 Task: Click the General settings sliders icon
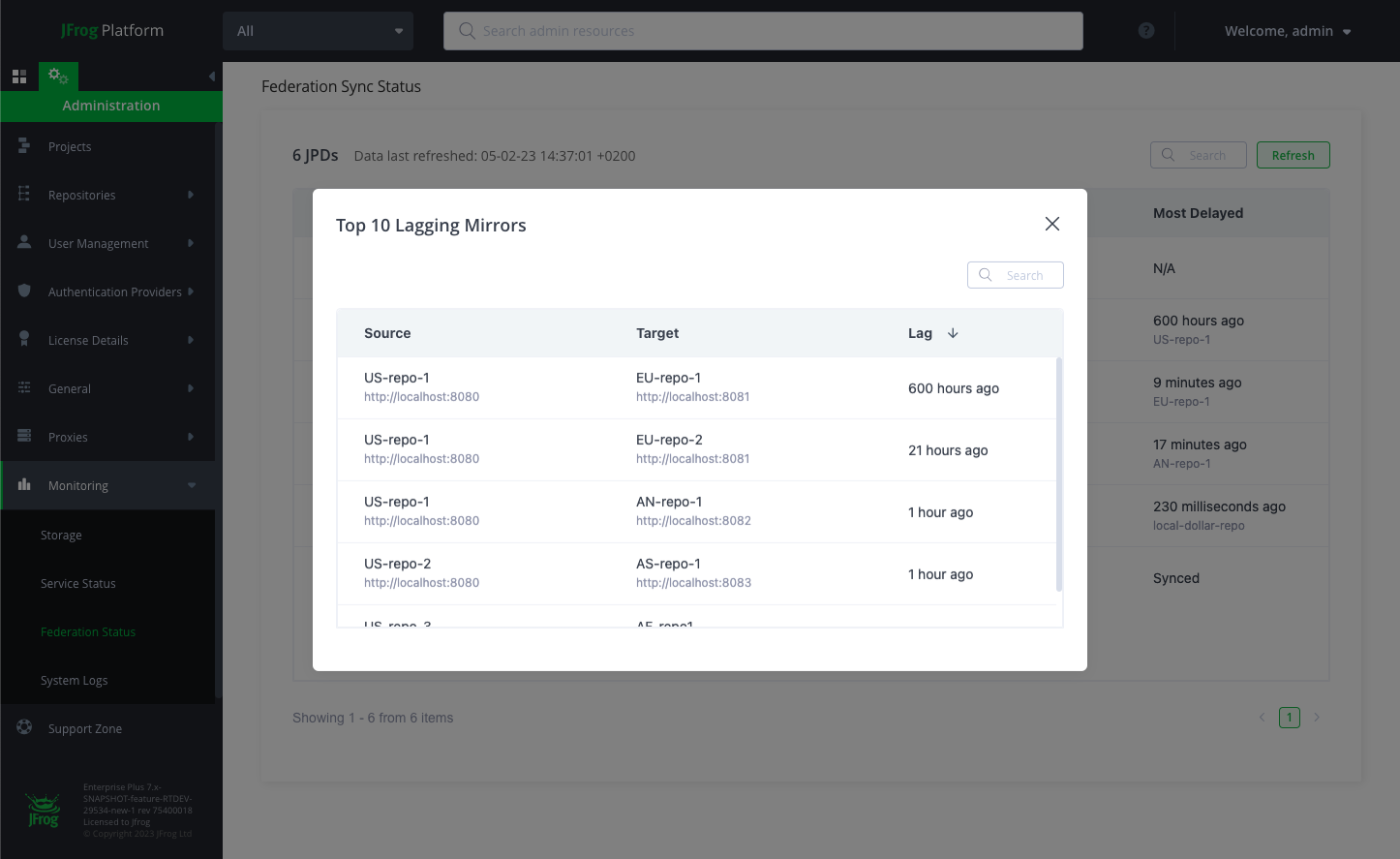point(24,387)
